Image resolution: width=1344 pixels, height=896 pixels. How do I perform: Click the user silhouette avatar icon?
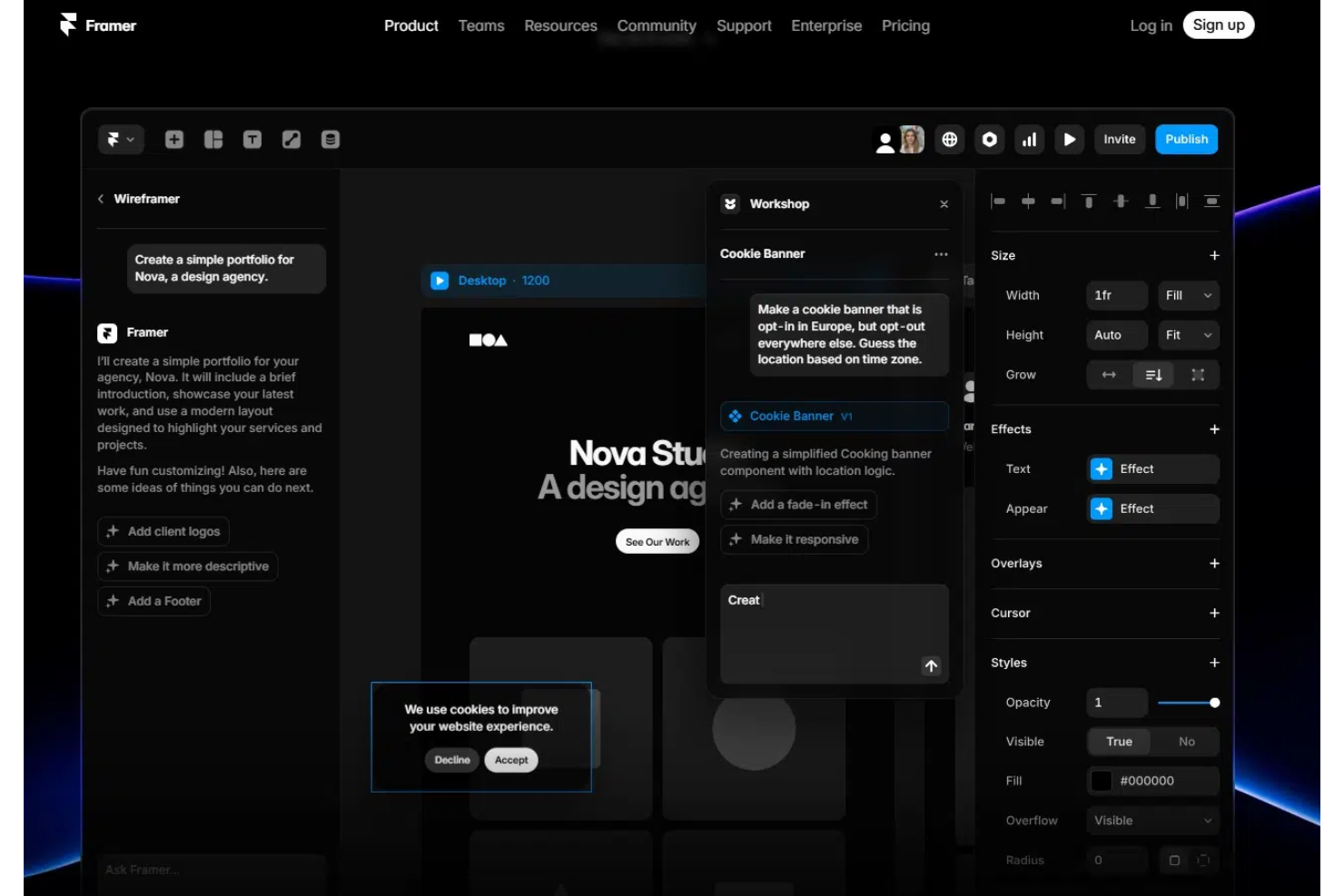point(885,142)
